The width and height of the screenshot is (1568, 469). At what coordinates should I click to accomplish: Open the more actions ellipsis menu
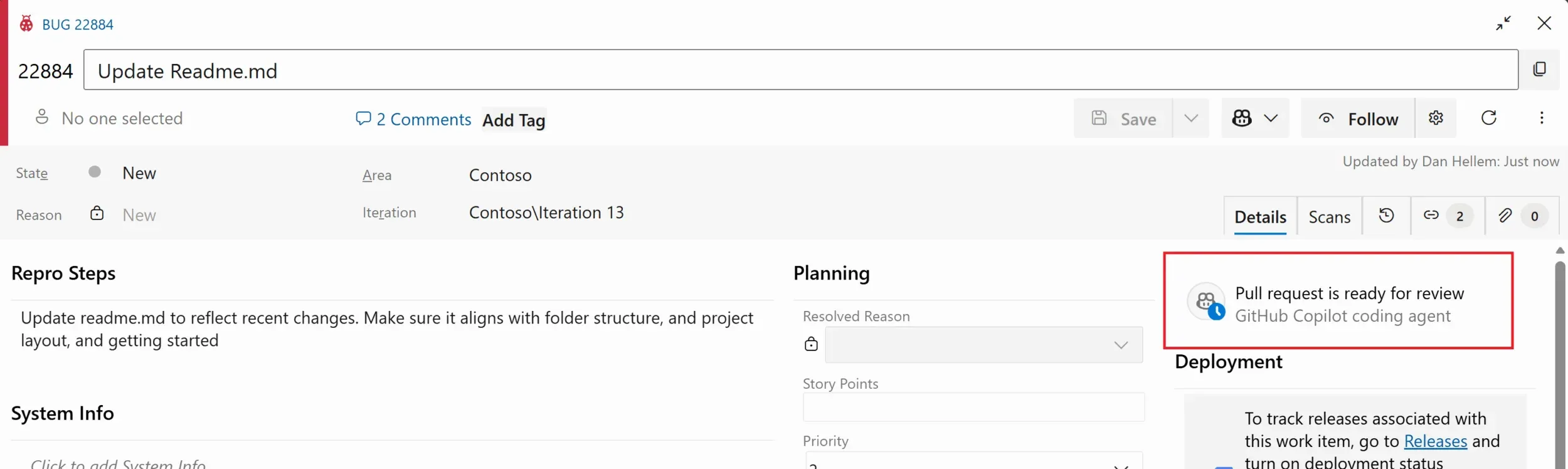tap(1542, 118)
